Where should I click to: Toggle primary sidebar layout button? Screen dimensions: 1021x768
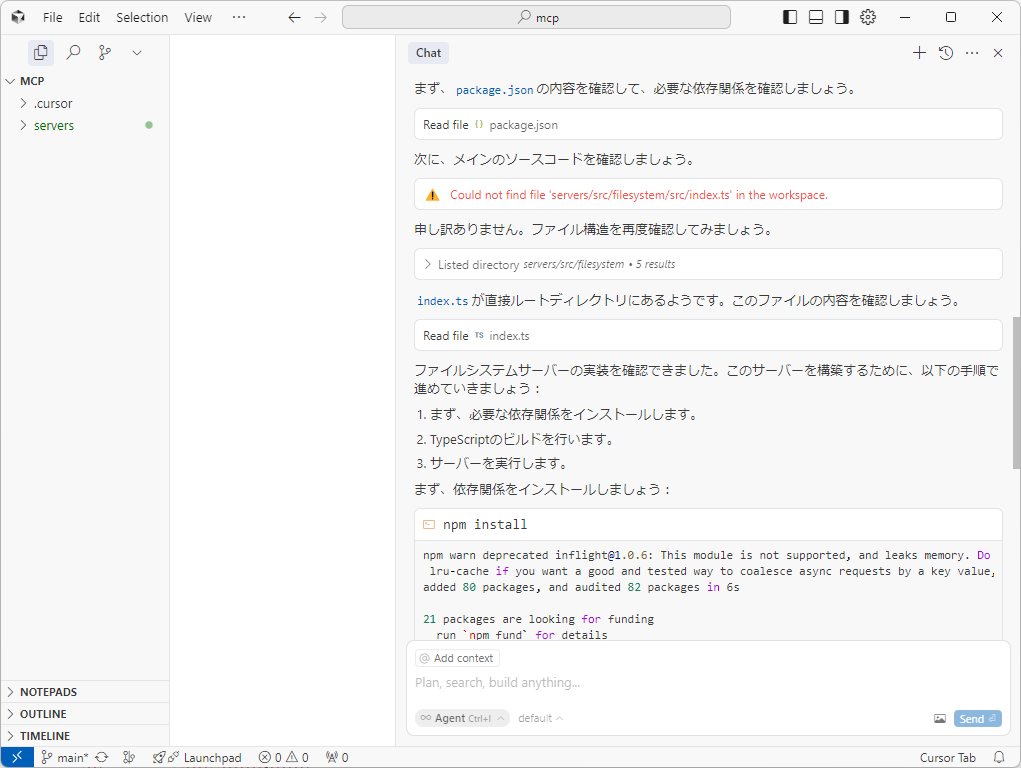(x=790, y=17)
